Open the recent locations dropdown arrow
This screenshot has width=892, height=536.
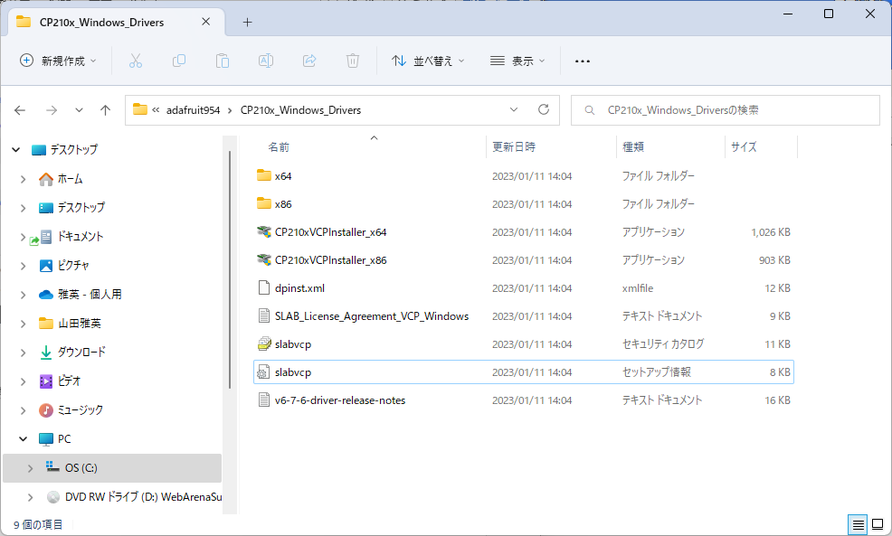(x=79, y=110)
